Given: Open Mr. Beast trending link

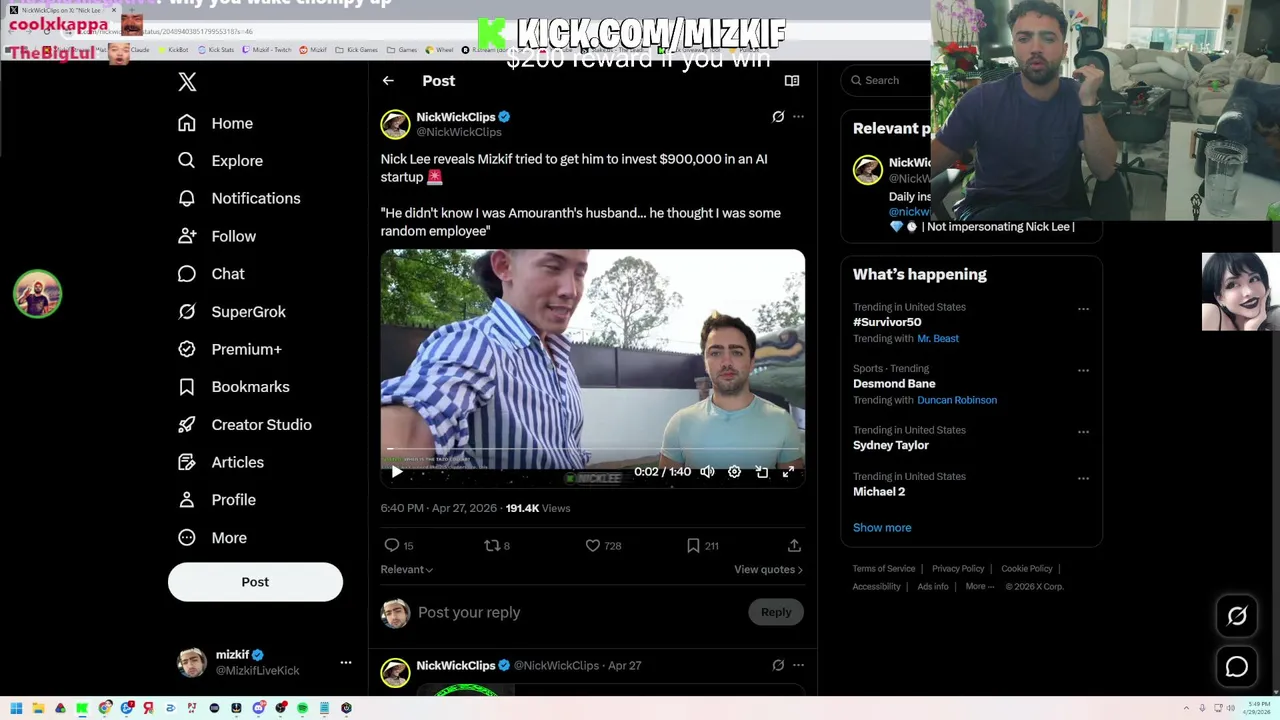Looking at the screenshot, I should tap(938, 339).
